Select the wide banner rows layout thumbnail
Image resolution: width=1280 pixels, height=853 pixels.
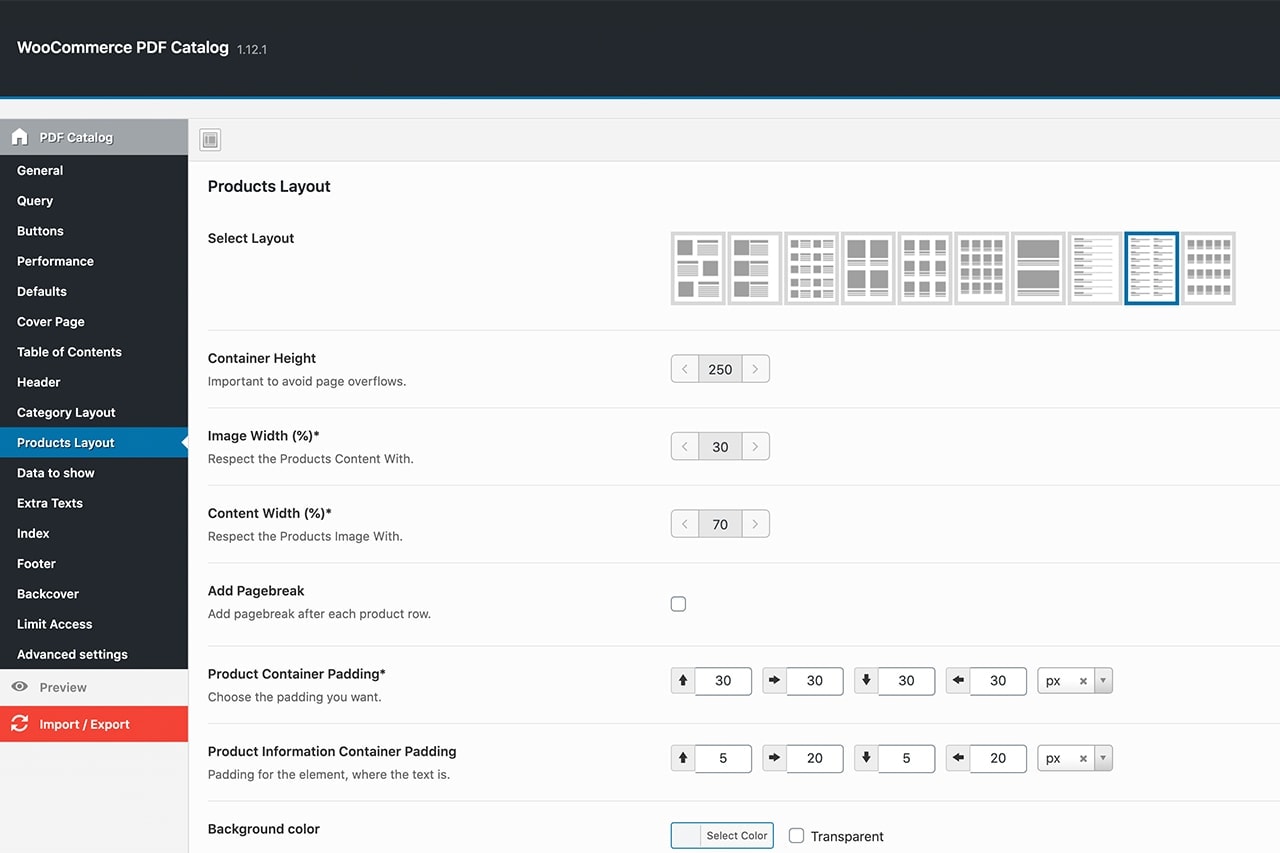[x=1038, y=267]
